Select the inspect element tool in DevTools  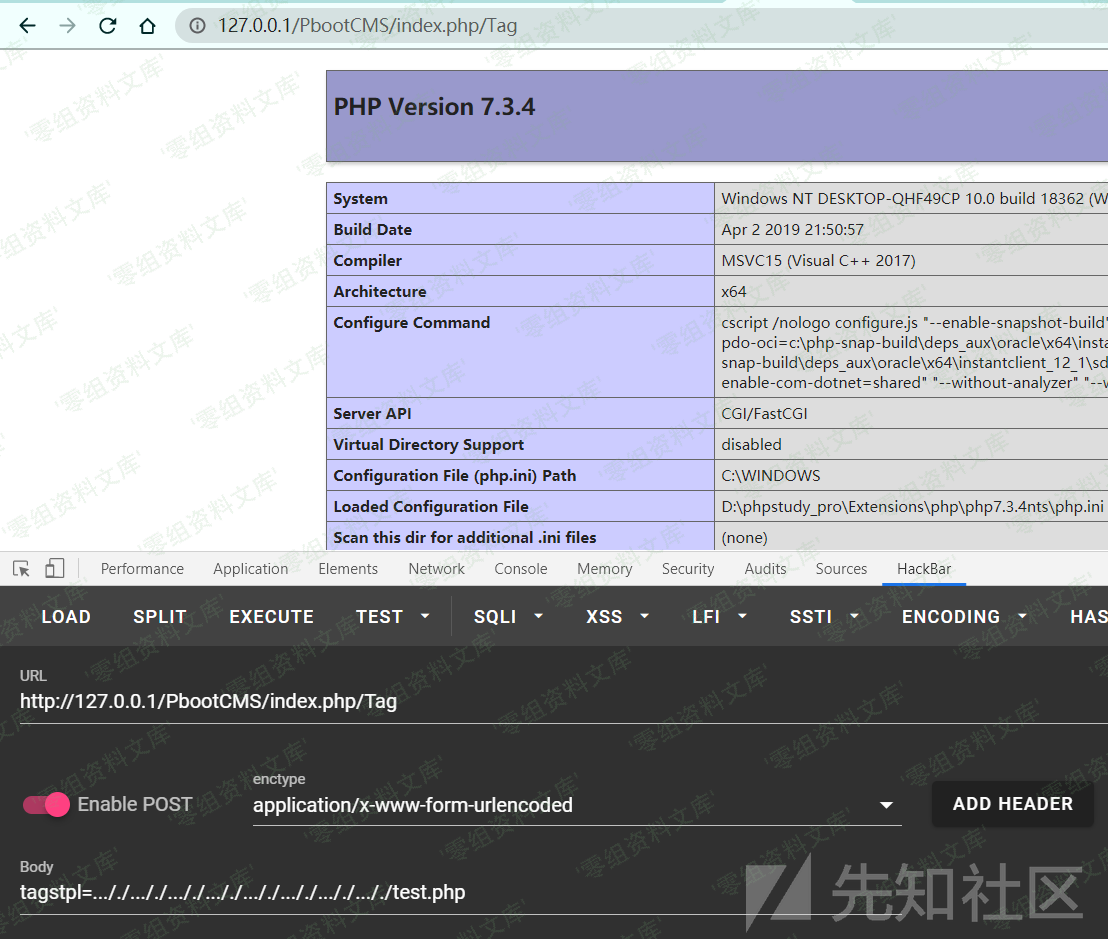(x=20, y=567)
